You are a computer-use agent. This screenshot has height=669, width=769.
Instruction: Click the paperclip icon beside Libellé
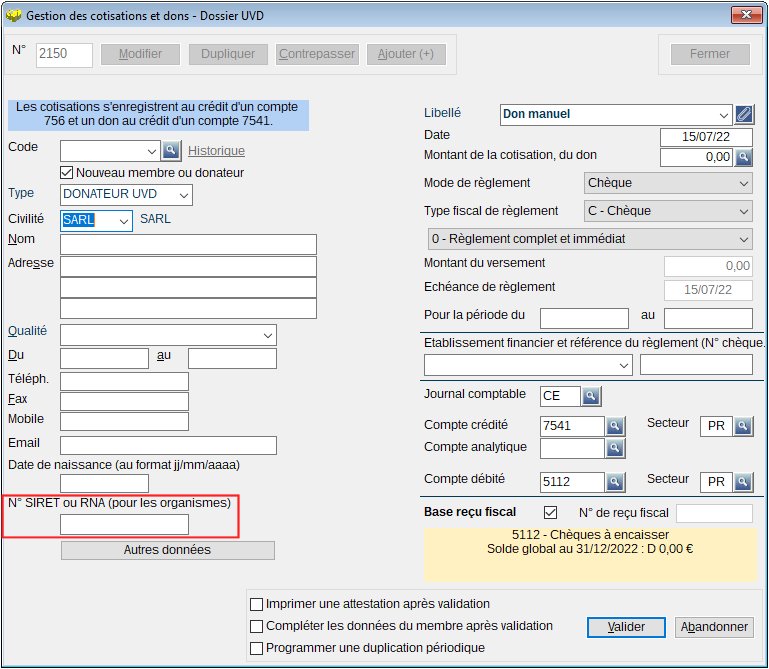[743, 115]
